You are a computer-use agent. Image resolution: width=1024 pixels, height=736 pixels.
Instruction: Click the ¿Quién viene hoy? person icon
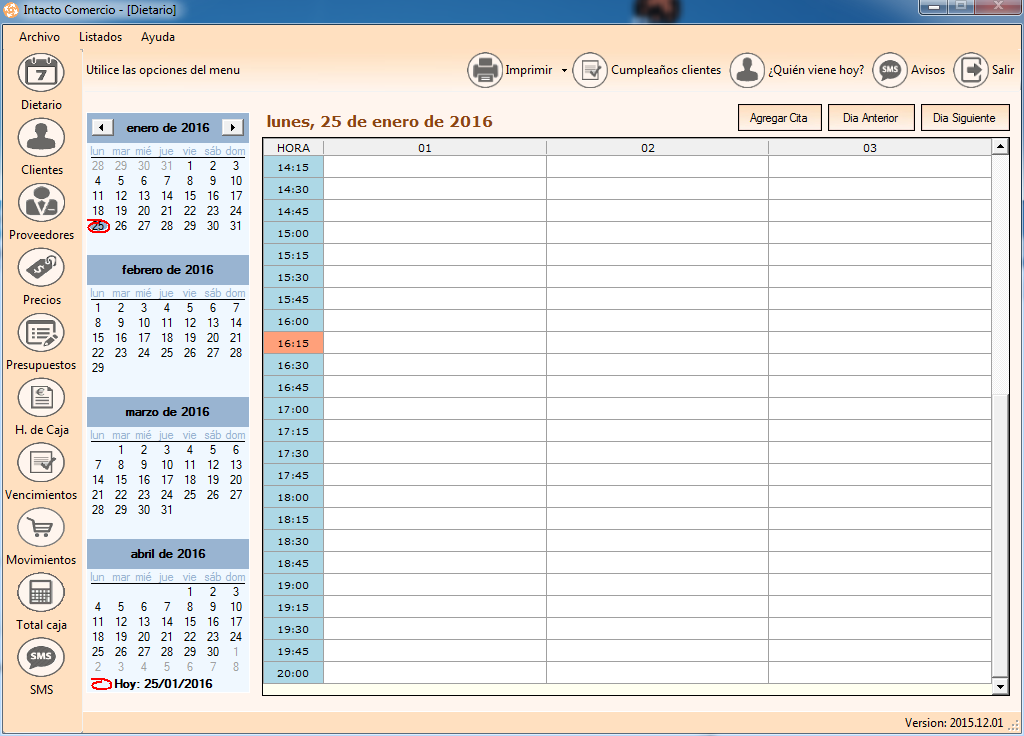point(747,70)
